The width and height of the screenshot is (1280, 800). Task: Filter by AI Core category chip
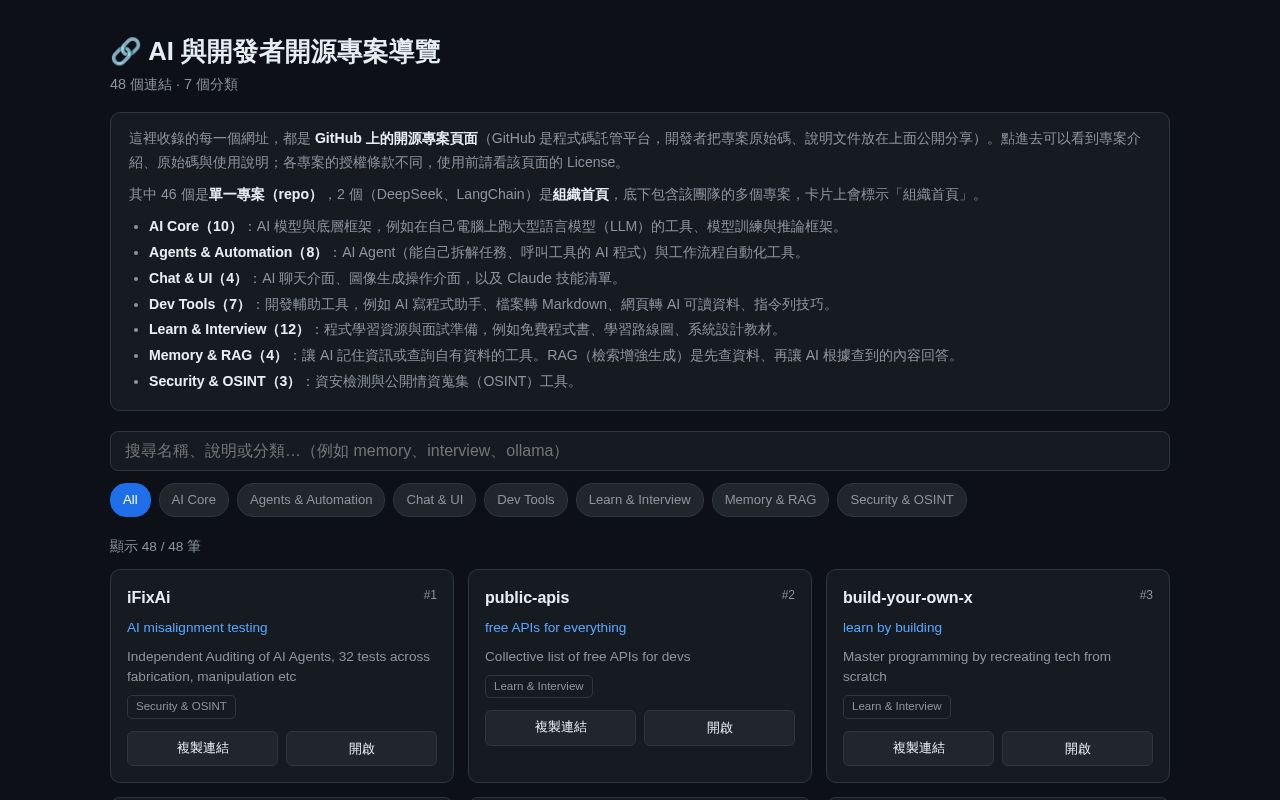[x=194, y=500]
